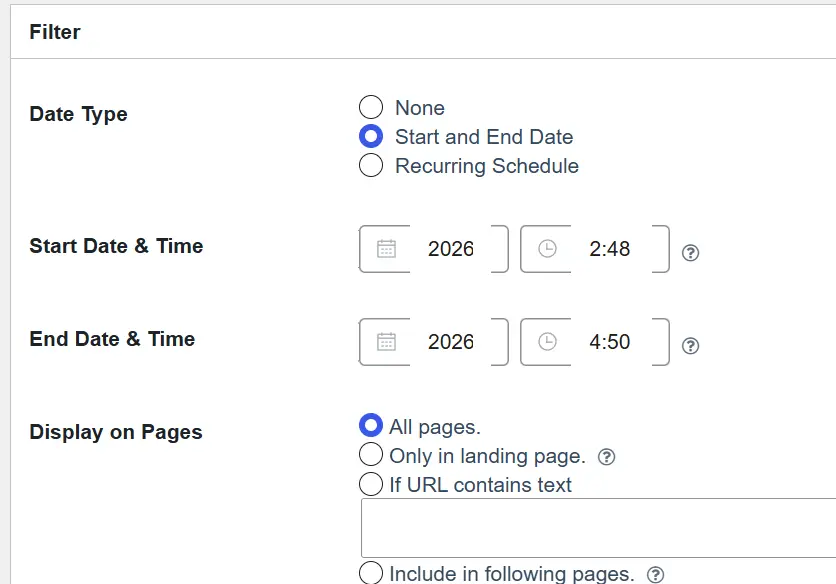The width and height of the screenshot is (836, 584).
Task: Open help icon next to Only in landing page
Action: (x=607, y=457)
